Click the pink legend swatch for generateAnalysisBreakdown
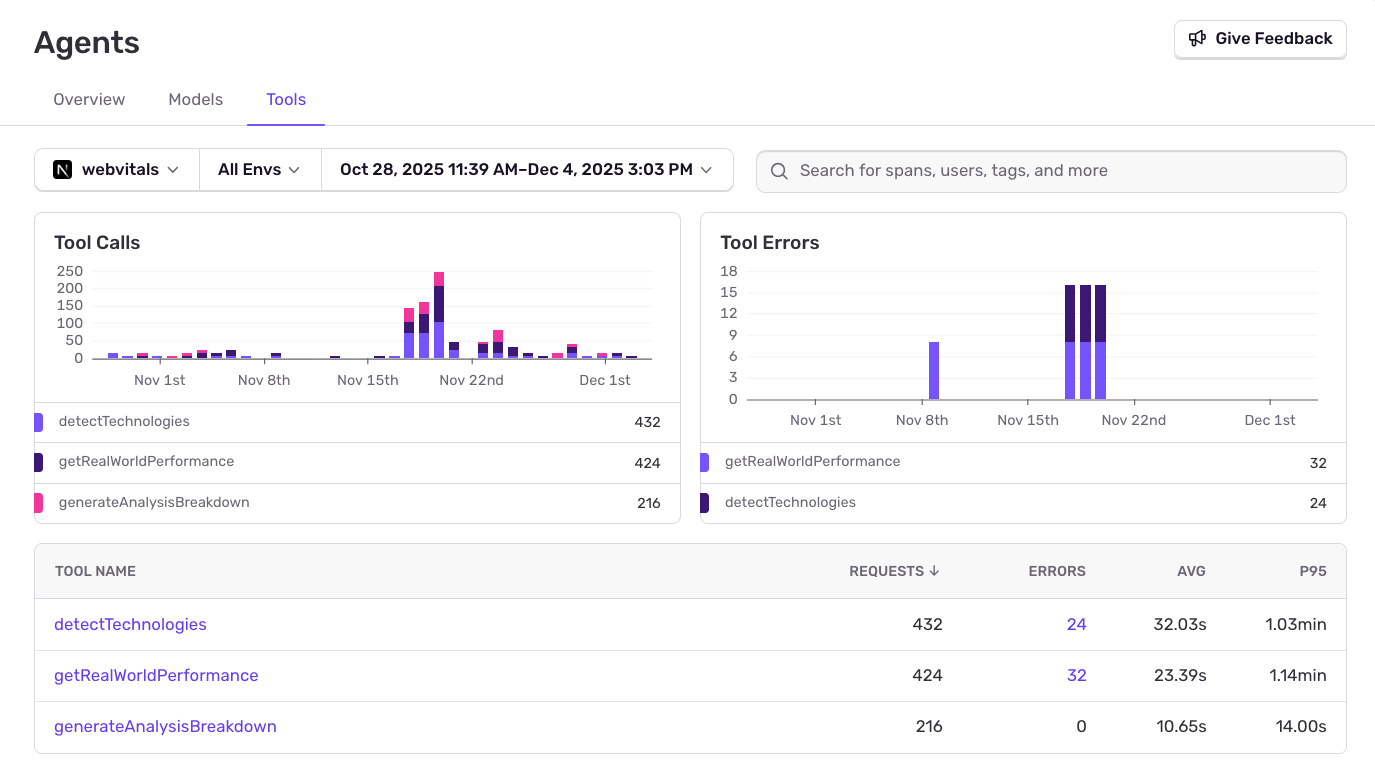Viewport: 1375px width, 776px height. [x=38, y=502]
